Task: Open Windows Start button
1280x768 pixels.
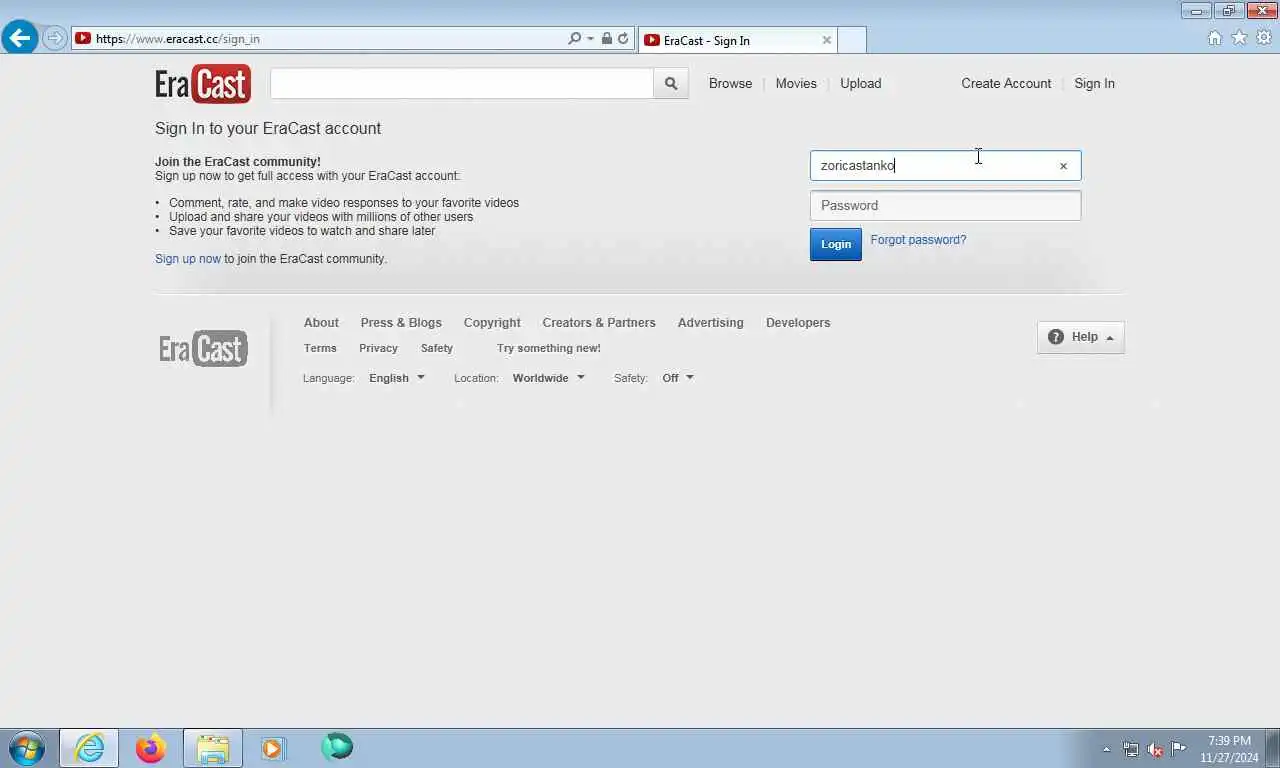Action: point(27,748)
